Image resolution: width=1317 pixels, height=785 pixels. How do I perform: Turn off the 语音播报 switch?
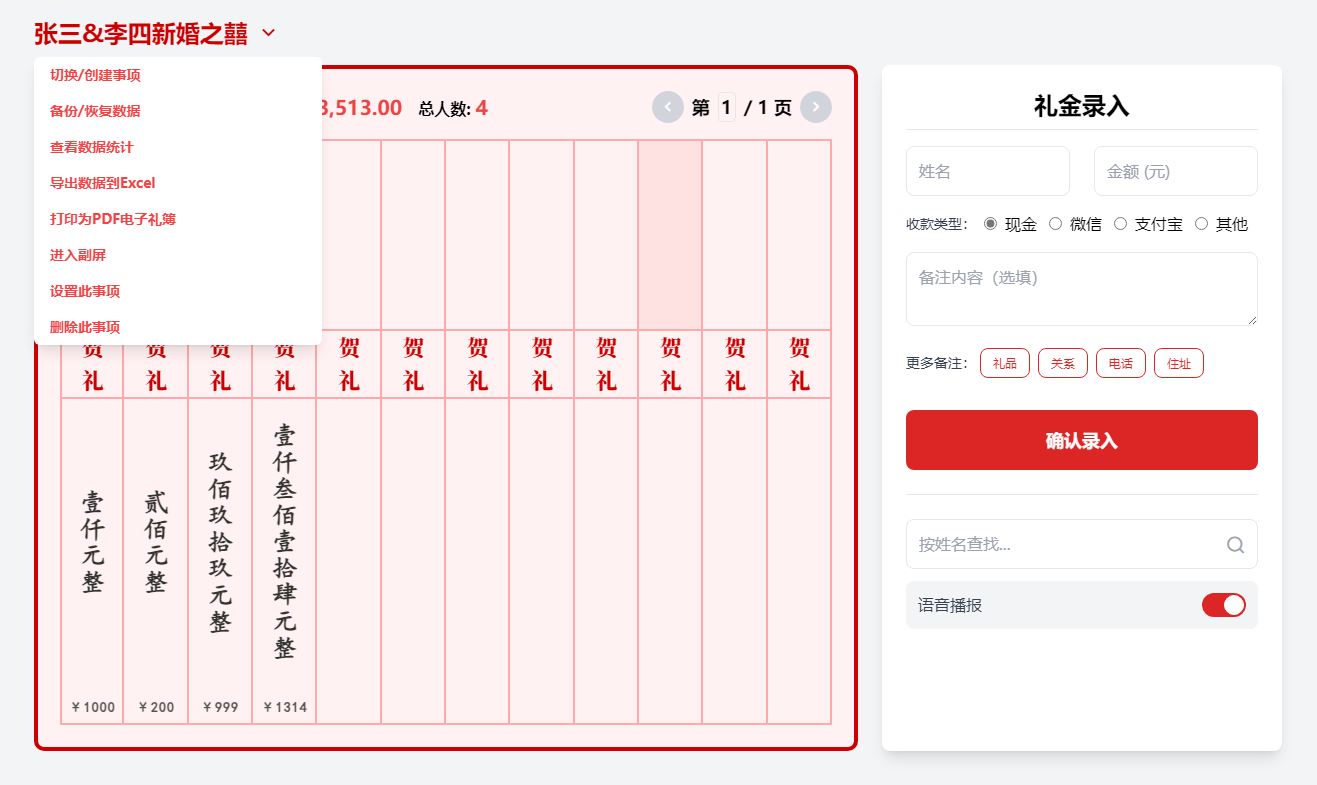(x=1223, y=605)
